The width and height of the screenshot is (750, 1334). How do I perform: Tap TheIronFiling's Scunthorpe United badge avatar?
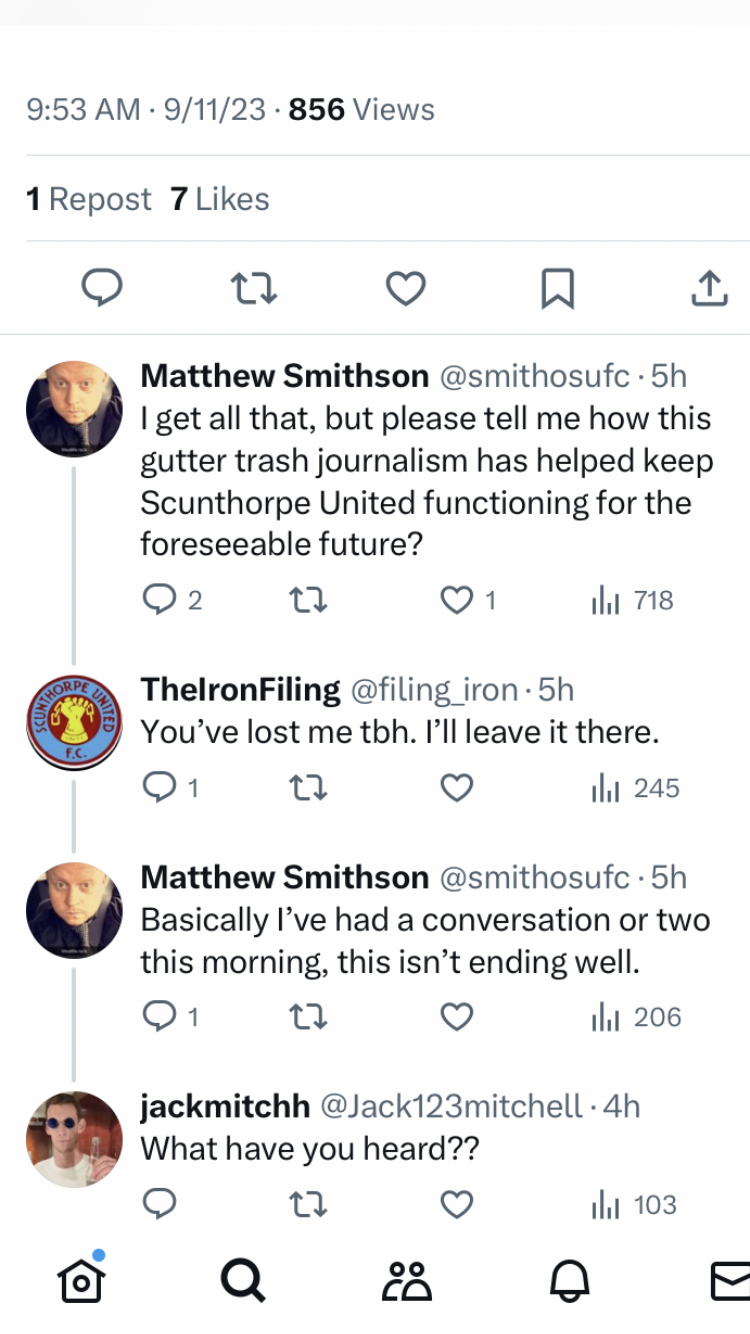click(x=73, y=721)
